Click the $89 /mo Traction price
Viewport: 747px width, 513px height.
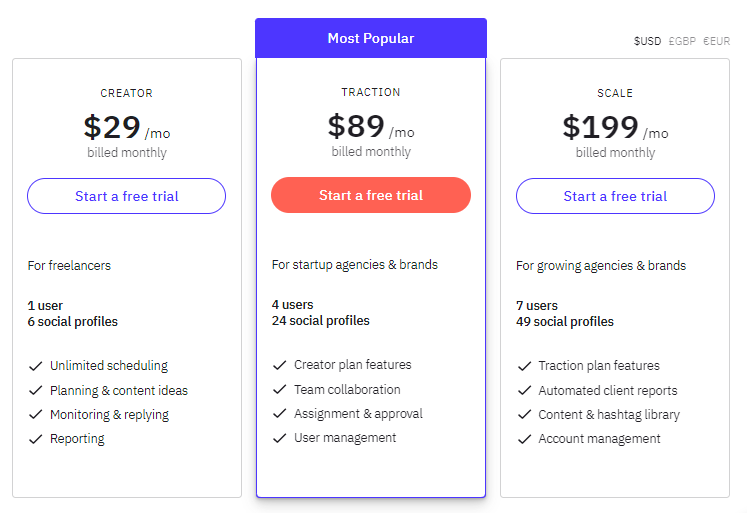[371, 126]
